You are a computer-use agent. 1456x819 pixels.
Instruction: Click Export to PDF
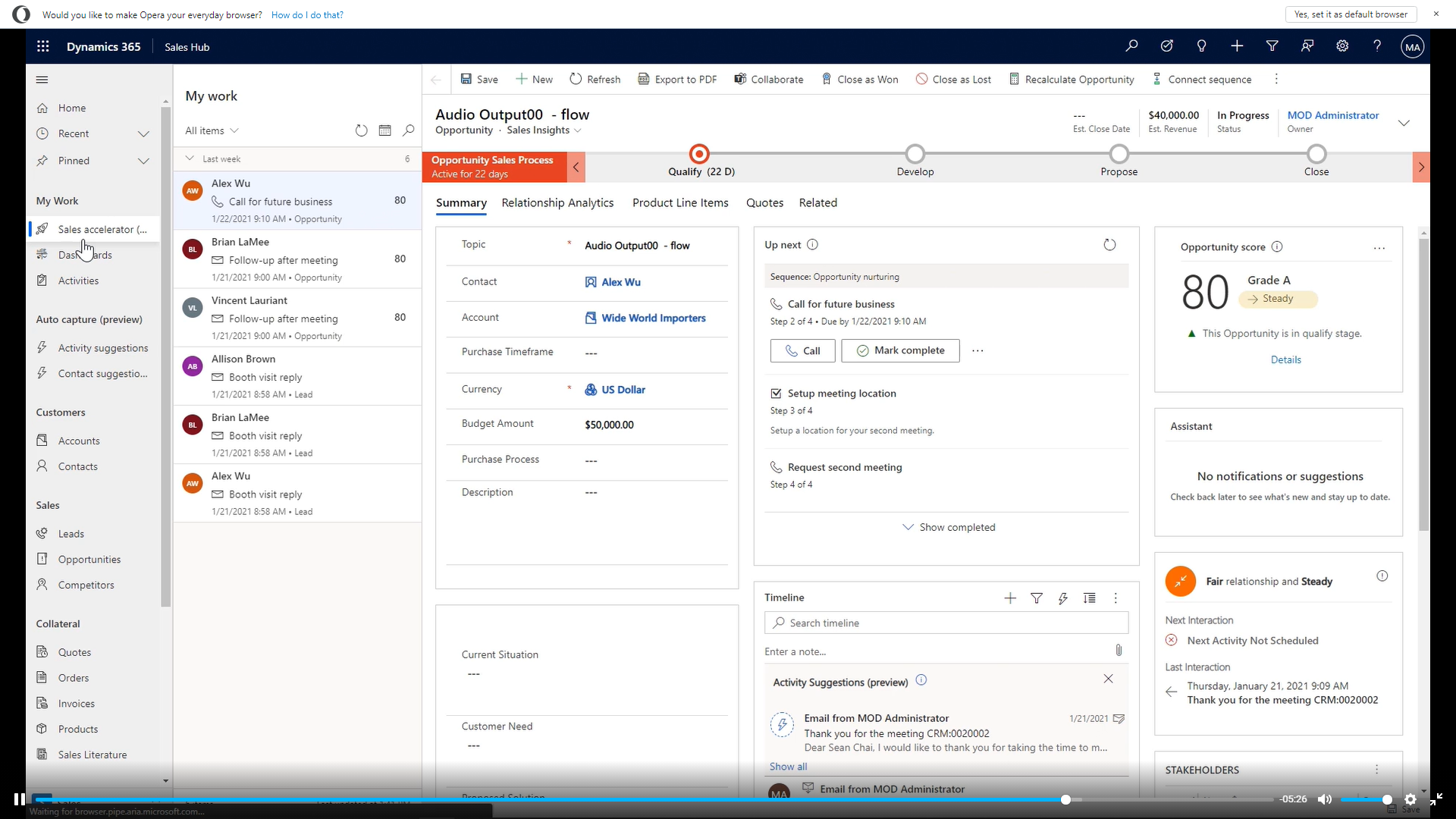click(677, 79)
